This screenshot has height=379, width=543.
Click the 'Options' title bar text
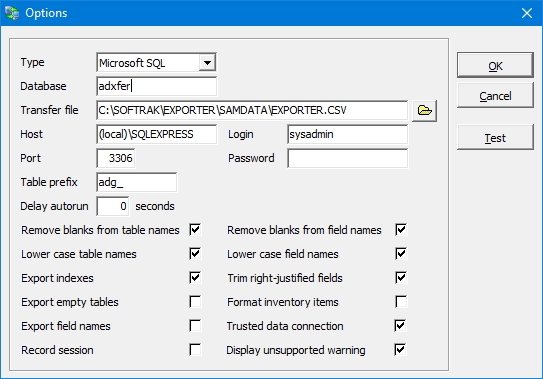point(46,13)
